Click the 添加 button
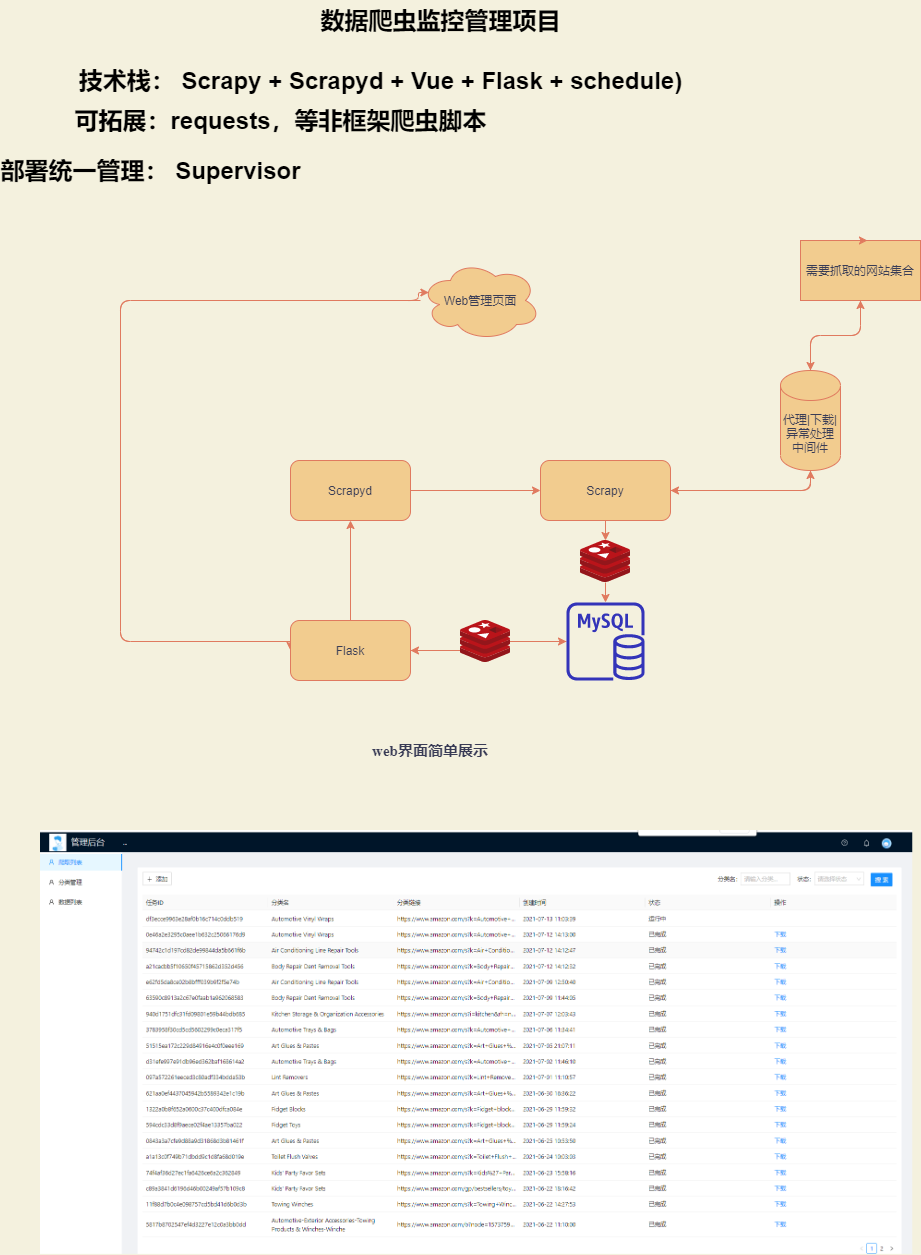921x1255 pixels. (x=158, y=879)
